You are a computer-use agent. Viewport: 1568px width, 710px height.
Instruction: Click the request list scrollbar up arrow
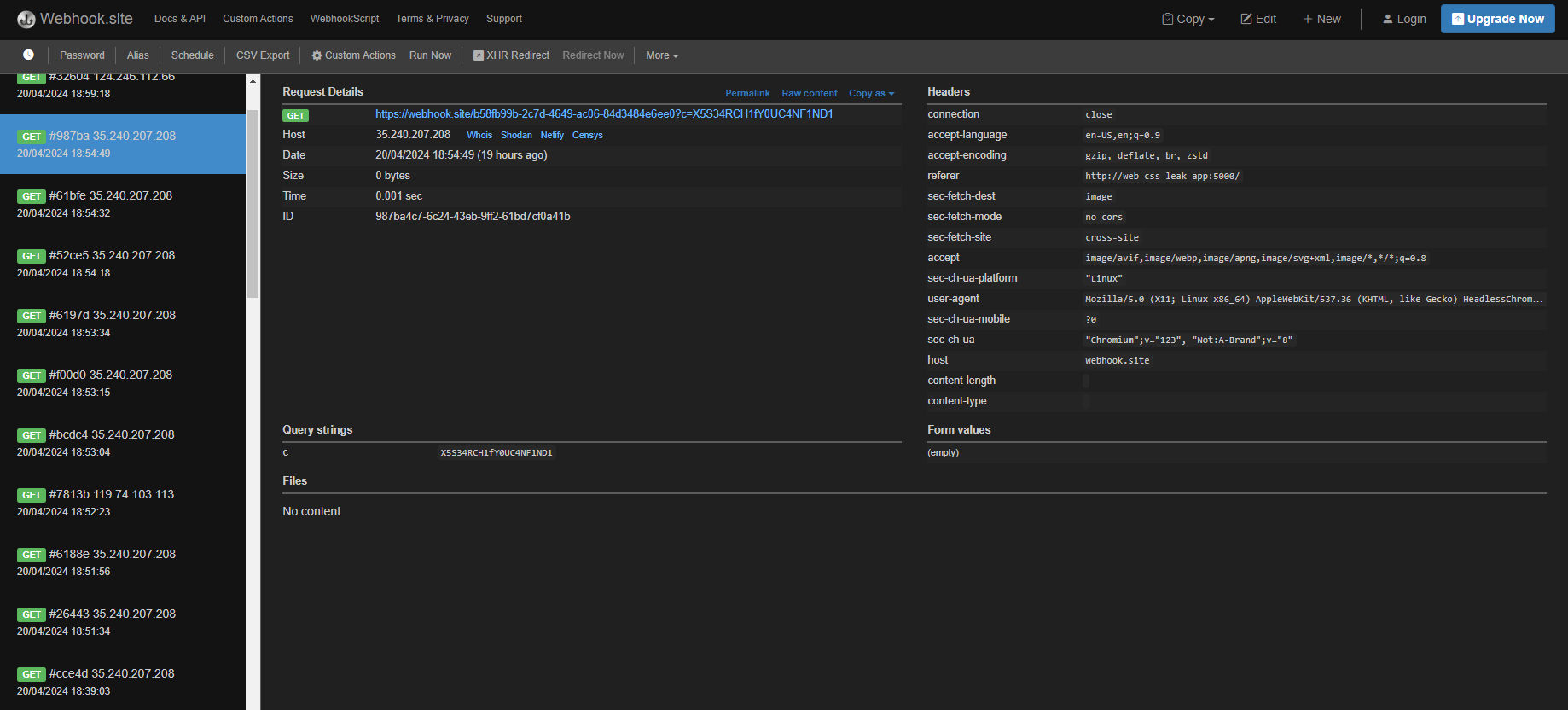pyautogui.click(x=253, y=81)
